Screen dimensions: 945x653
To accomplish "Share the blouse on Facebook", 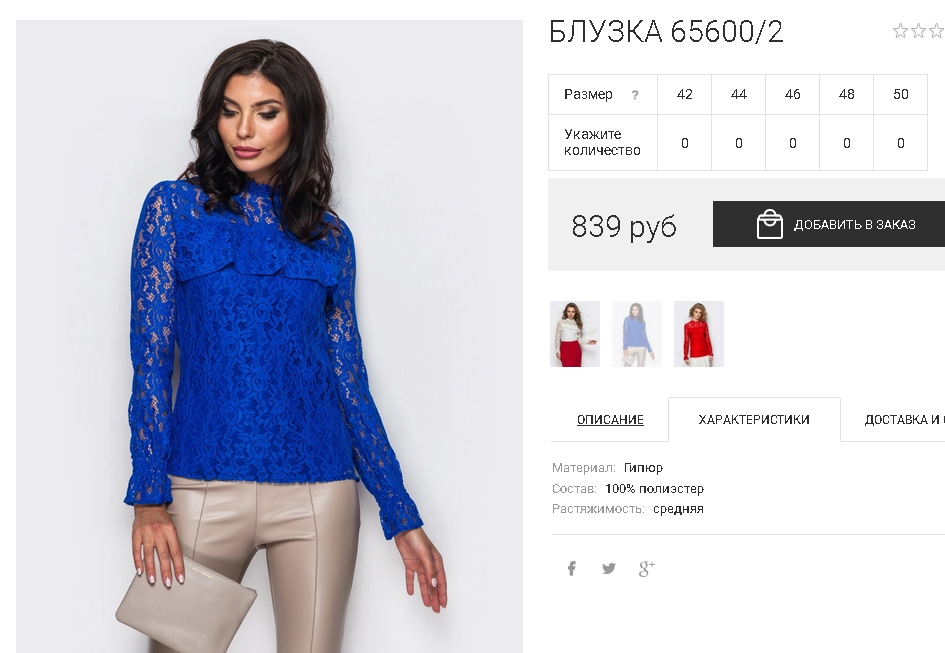I will 571,568.
